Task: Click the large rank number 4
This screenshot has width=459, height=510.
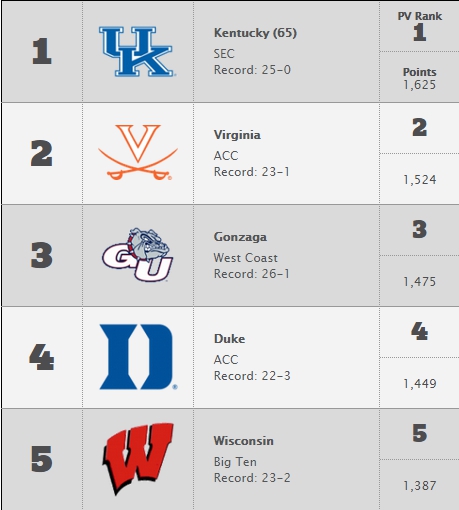Action: [42, 357]
